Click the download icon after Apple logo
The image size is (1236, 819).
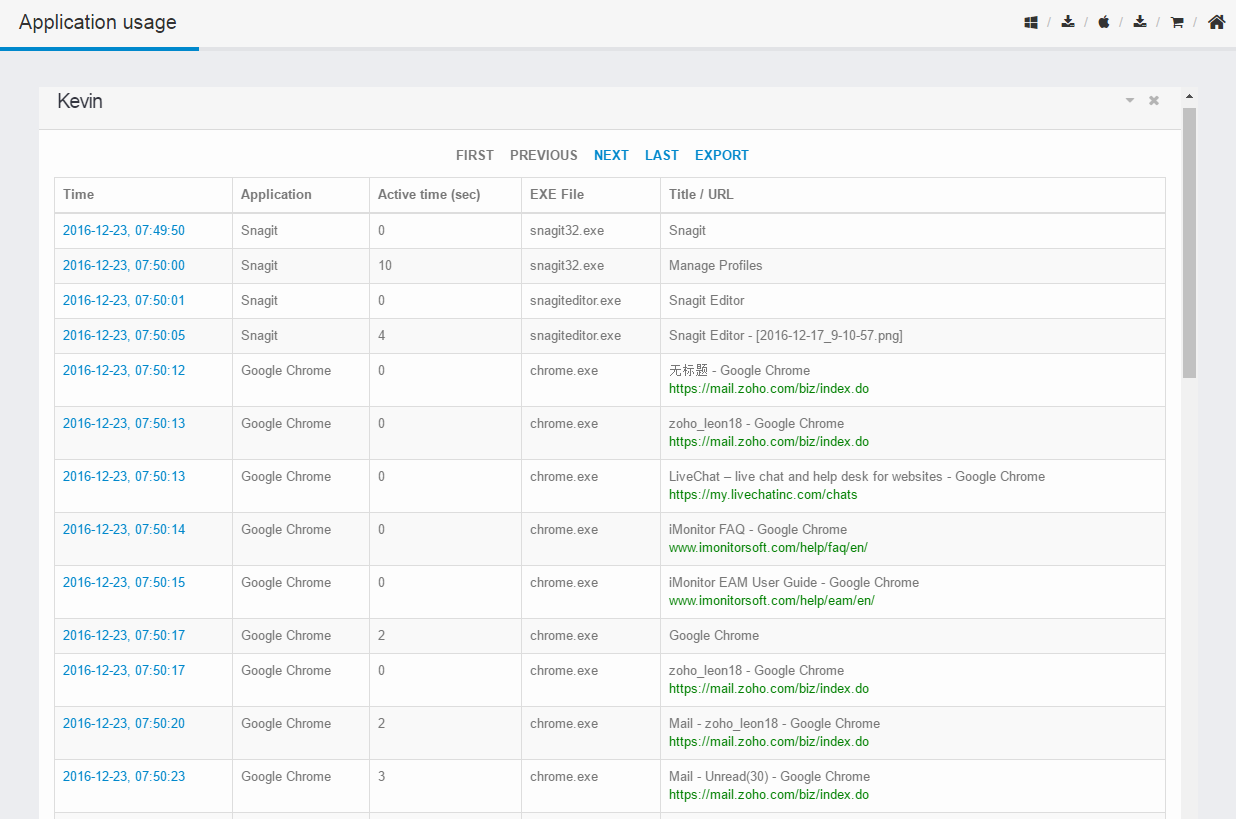point(1140,22)
